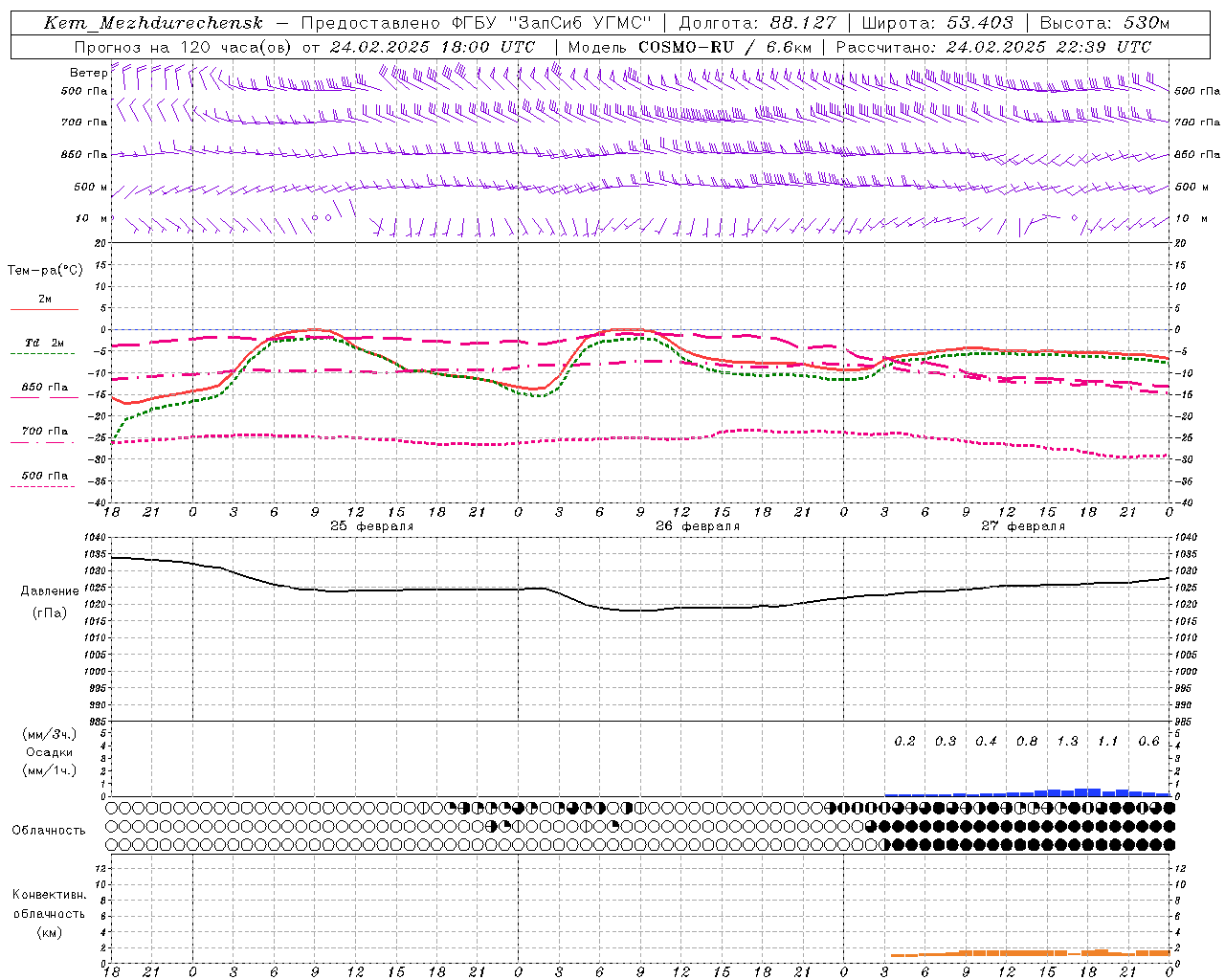Click the 700 гПа temperature legend entry
The width and height of the screenshot is (1225, 980).
click(x=45, y=432)
